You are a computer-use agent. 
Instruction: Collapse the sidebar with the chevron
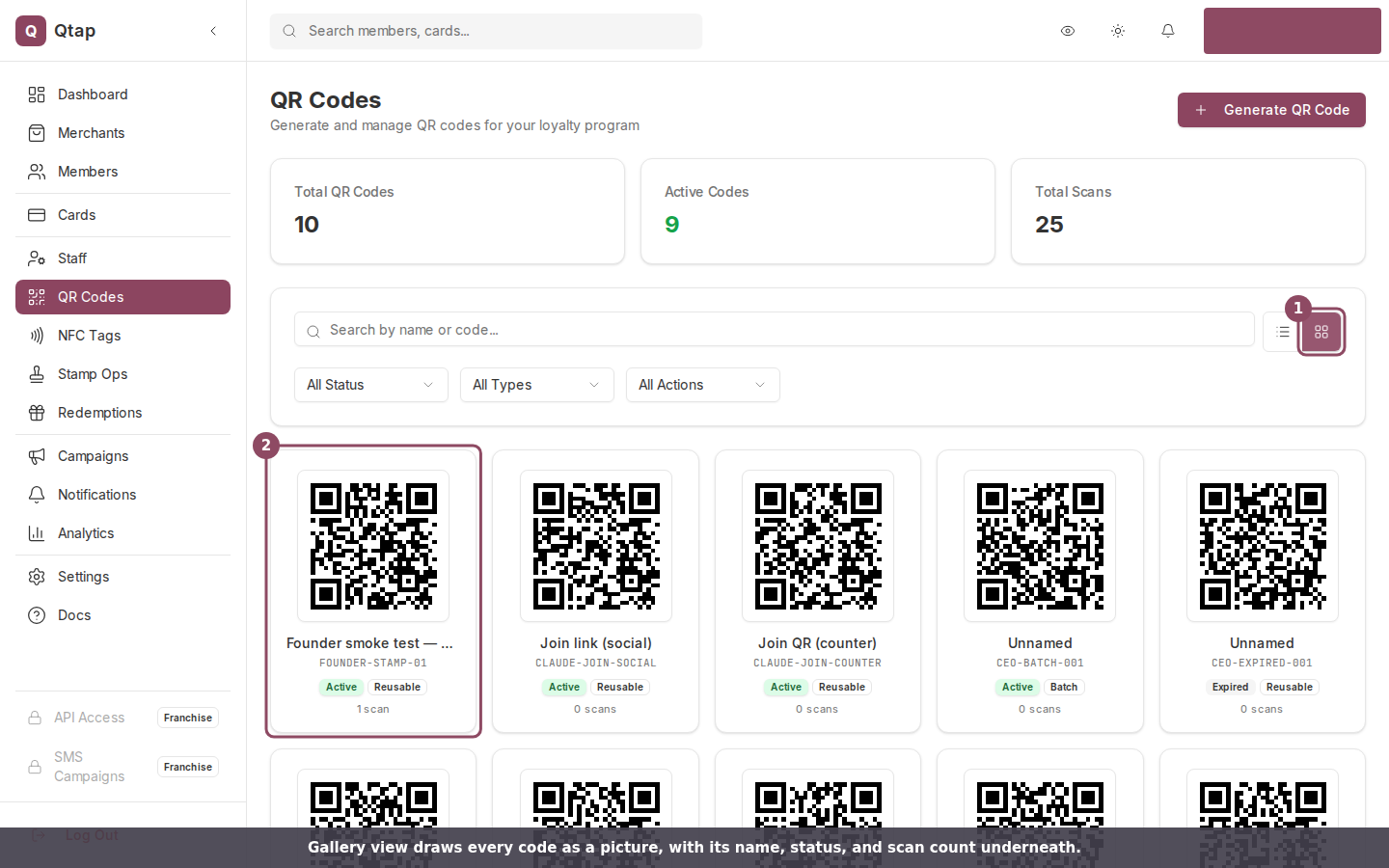pos(213,31)
